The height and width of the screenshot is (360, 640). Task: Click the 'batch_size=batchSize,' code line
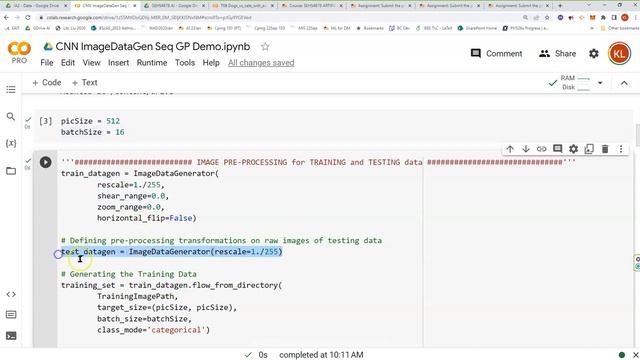tap(144, 319)
